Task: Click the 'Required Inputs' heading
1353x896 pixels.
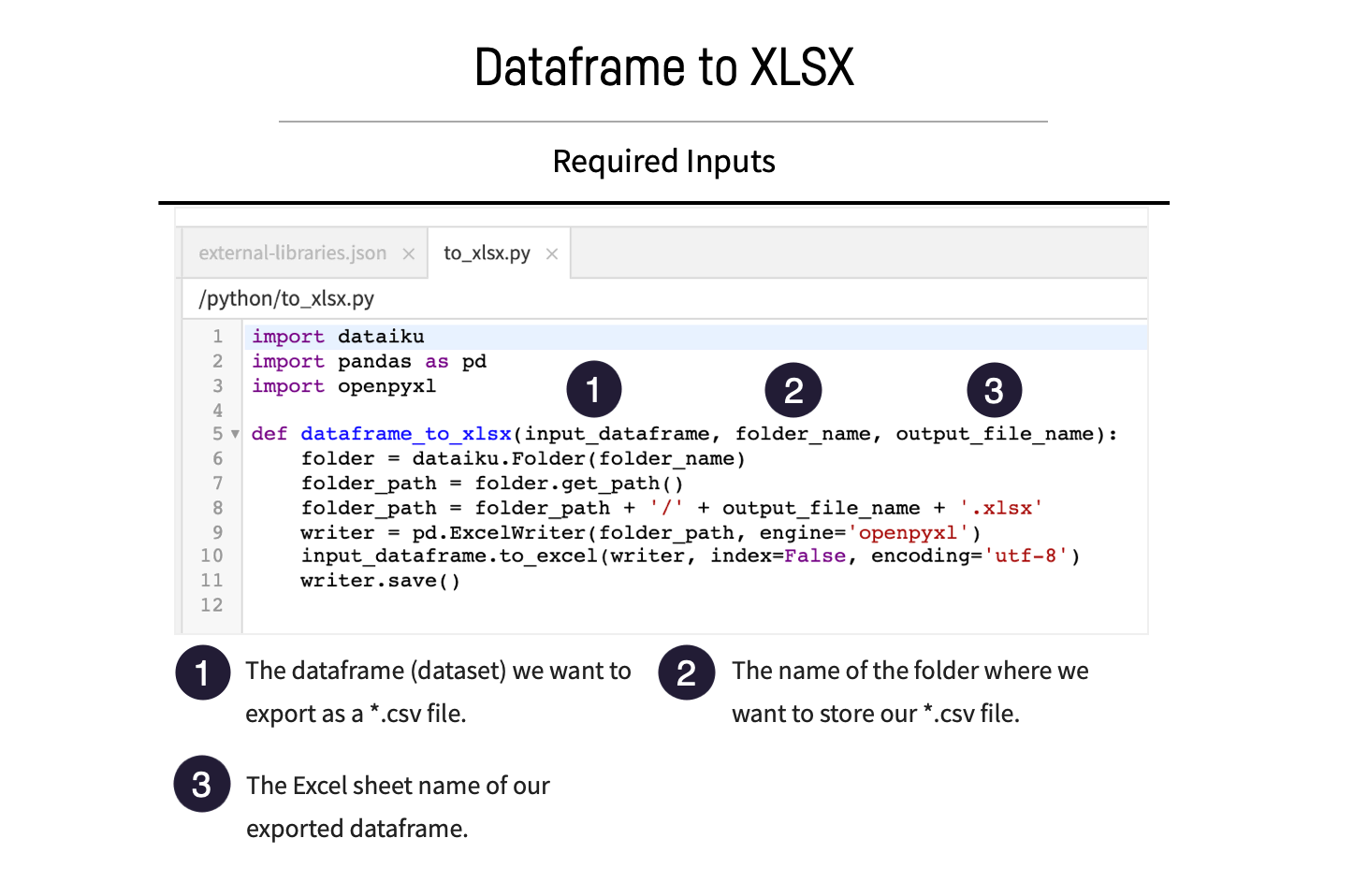Action: click(x=663, y=161)
